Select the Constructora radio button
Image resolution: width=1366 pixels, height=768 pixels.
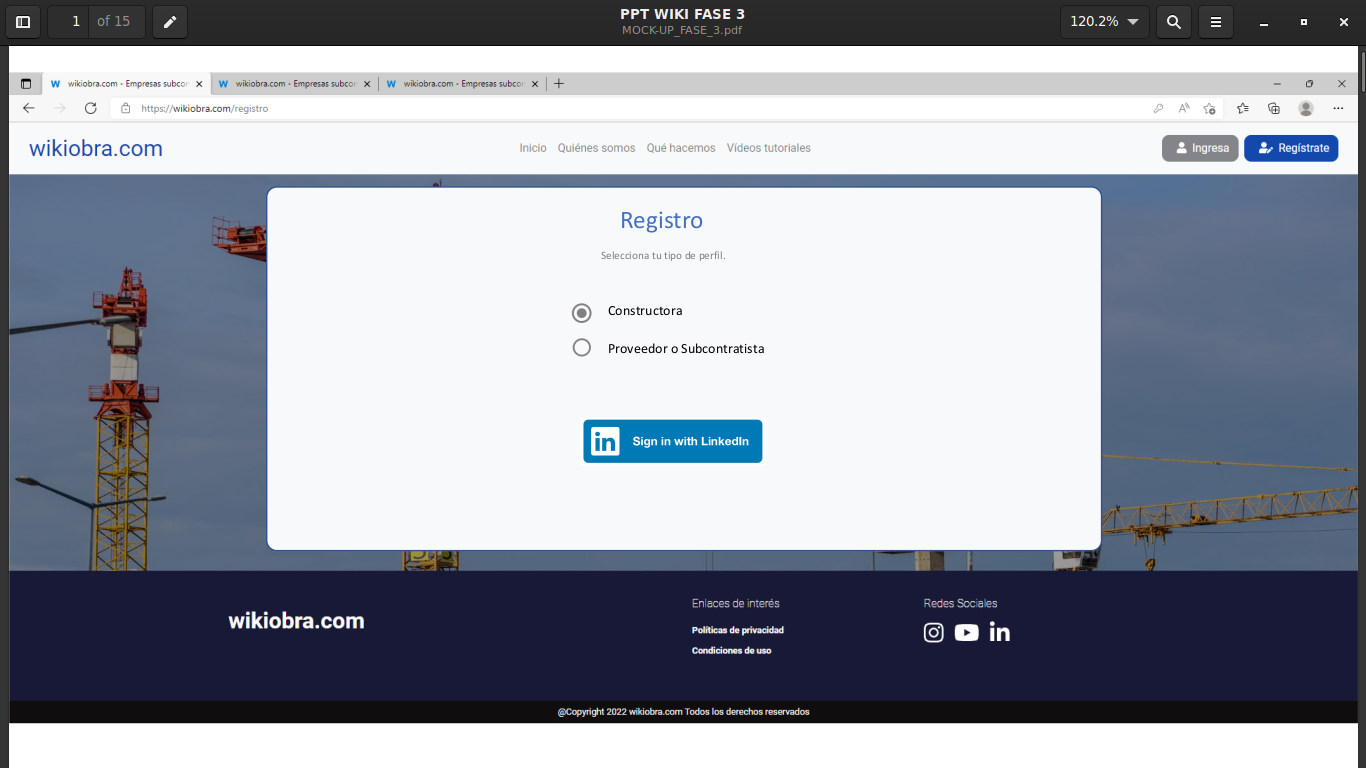(x=582, y=313)
